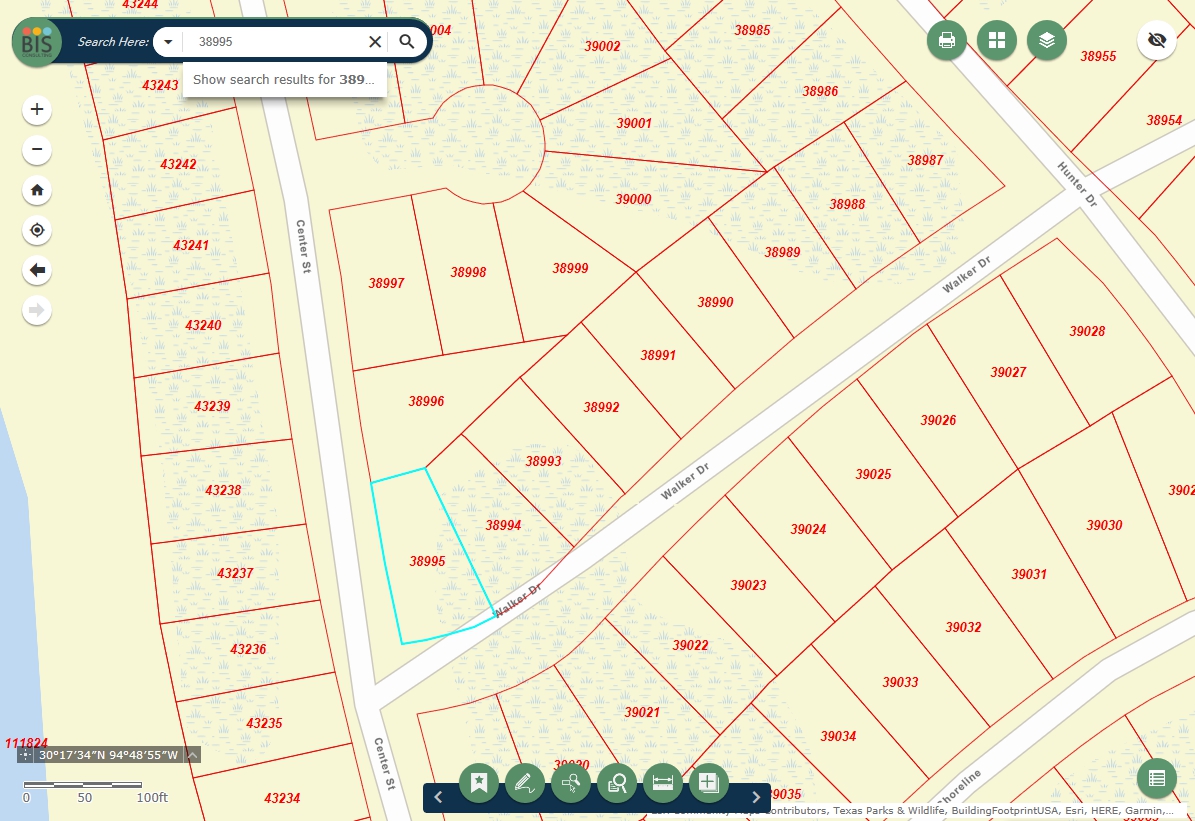
Task: Toggle visibility with crossed-eye button
Action: click(1157, 41)
